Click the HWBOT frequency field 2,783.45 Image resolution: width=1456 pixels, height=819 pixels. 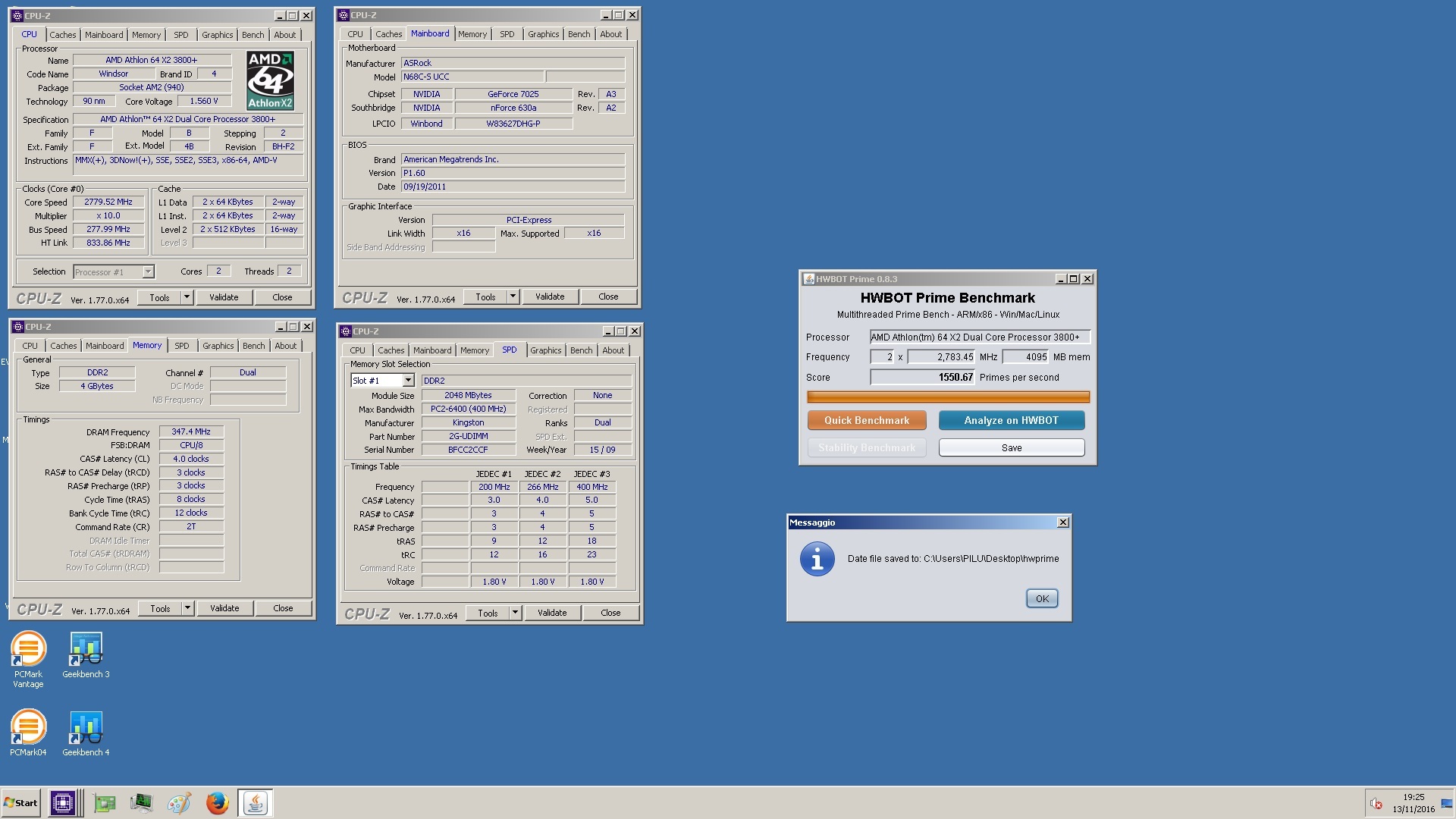[941, 357]
